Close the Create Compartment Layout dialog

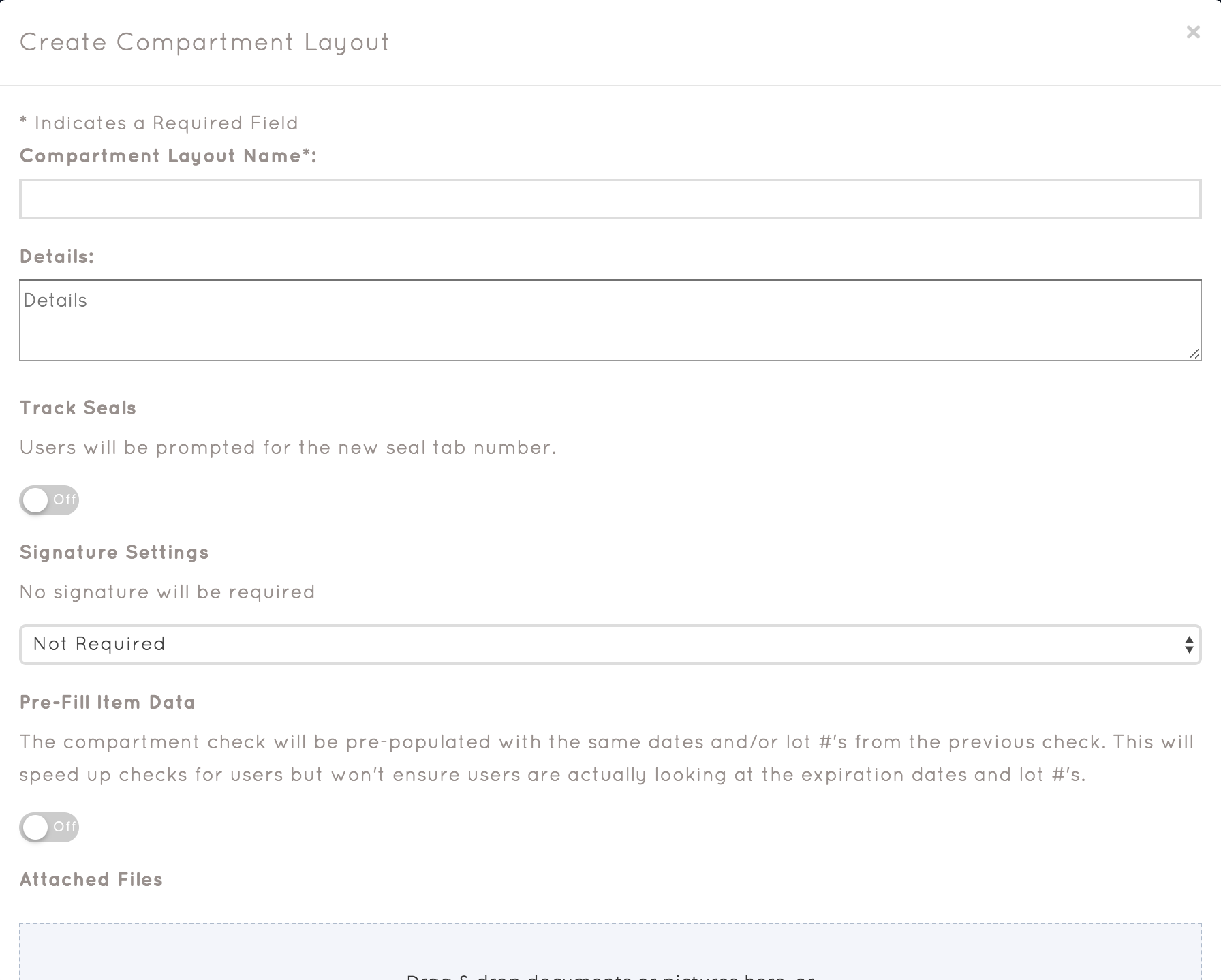pos(1192,32)
